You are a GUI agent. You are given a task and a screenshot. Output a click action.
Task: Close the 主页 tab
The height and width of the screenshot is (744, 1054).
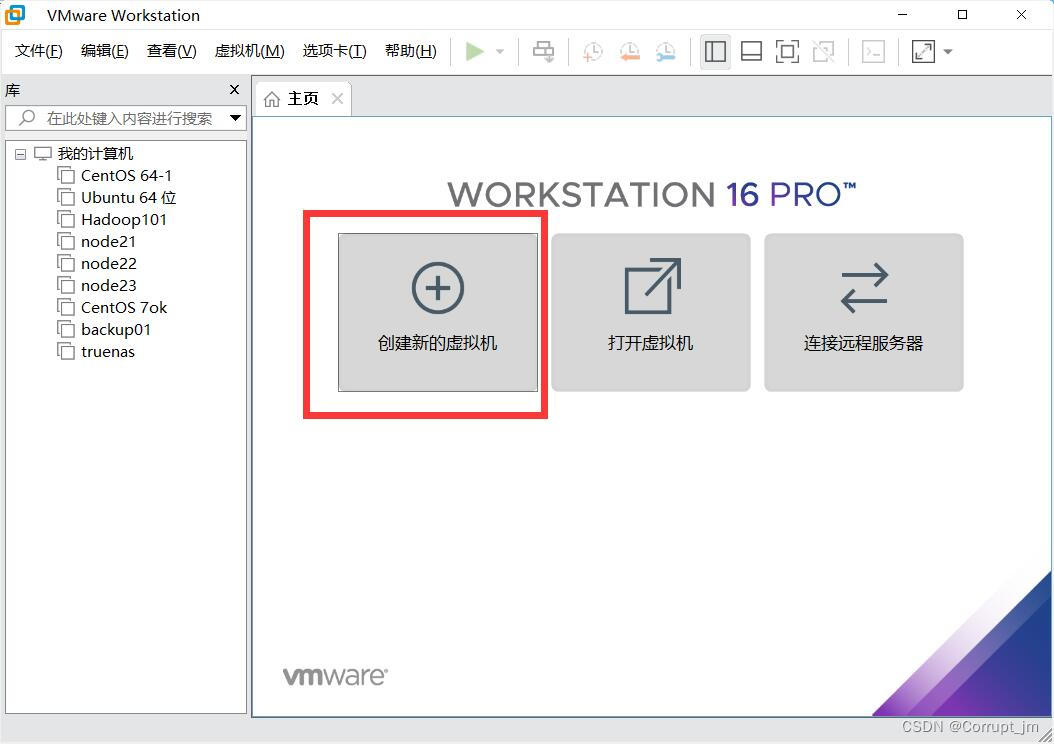click(x=337, y=99)
